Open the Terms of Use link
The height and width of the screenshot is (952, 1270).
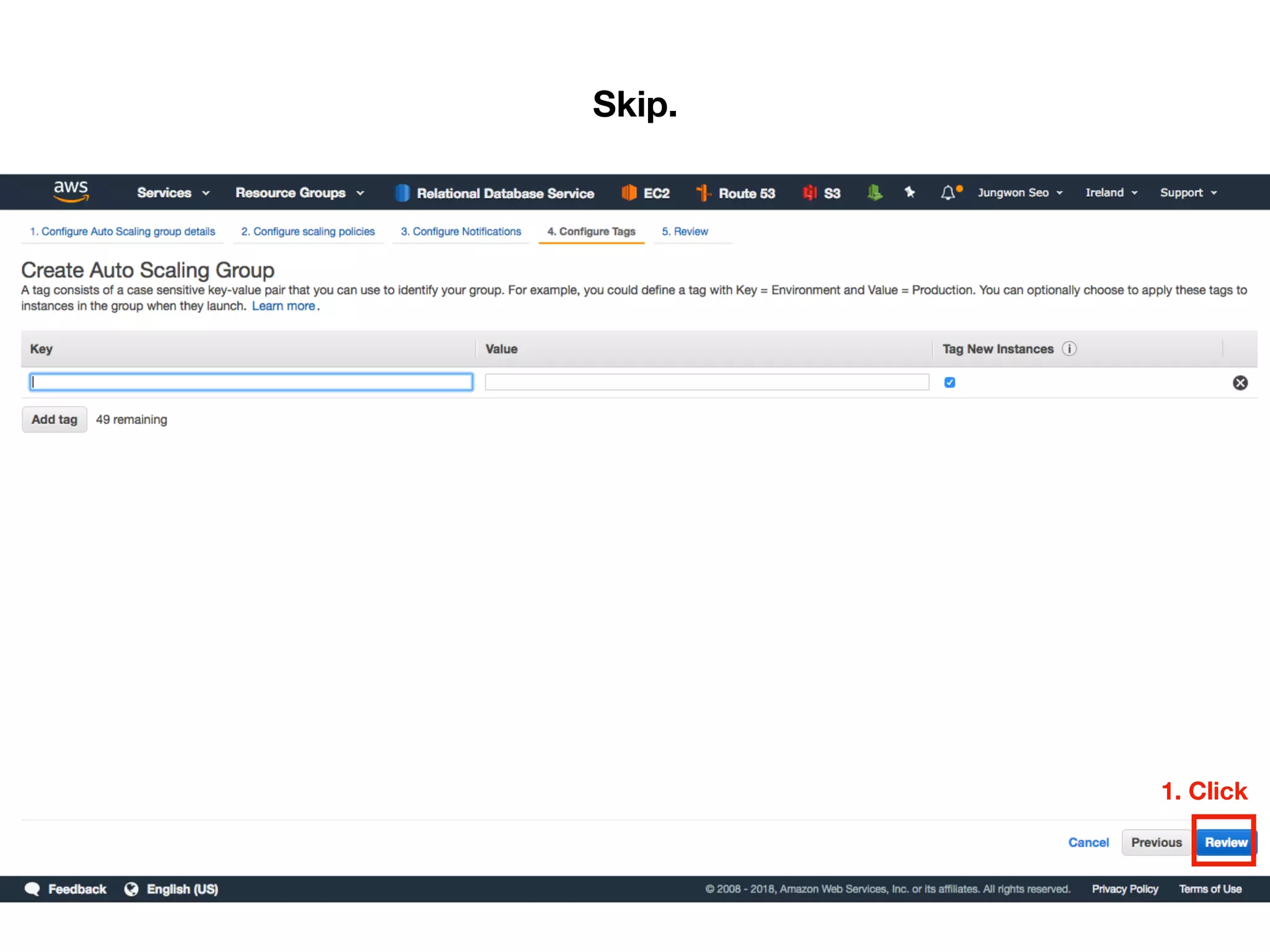(x=1210, y=889)
